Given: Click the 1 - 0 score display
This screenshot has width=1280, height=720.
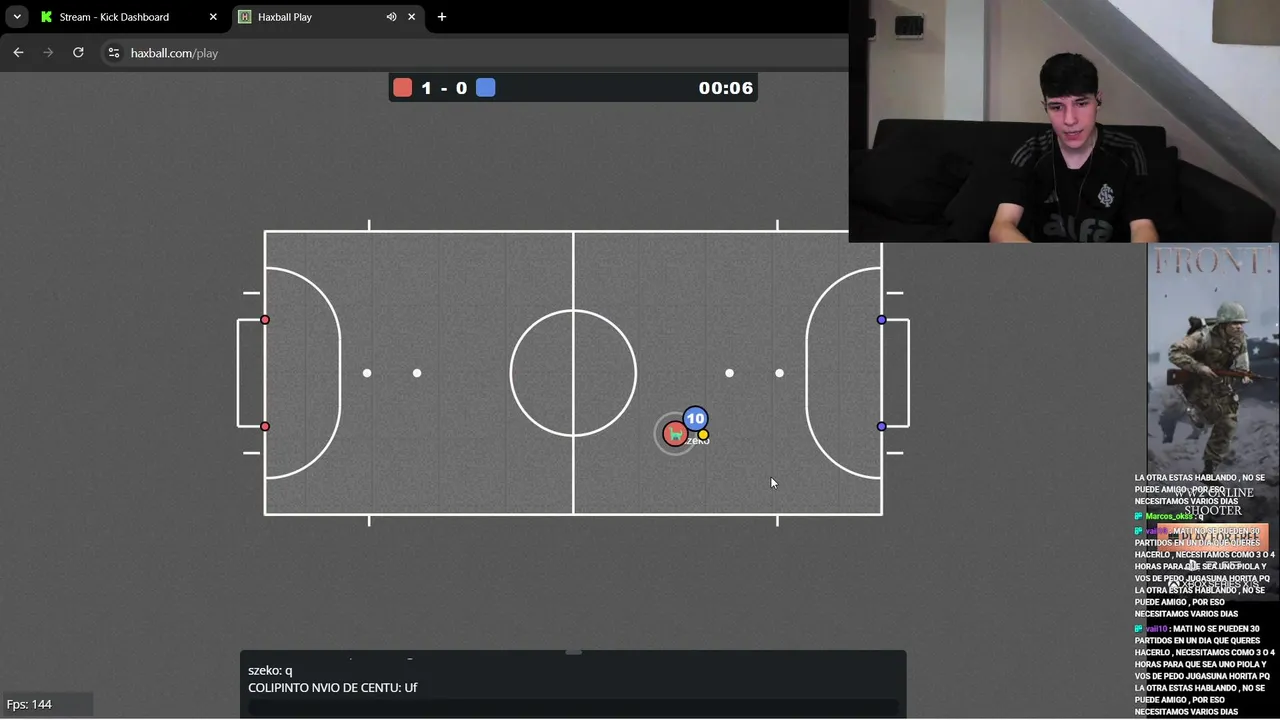Looking at the screenshot, I should coord(444,88).
